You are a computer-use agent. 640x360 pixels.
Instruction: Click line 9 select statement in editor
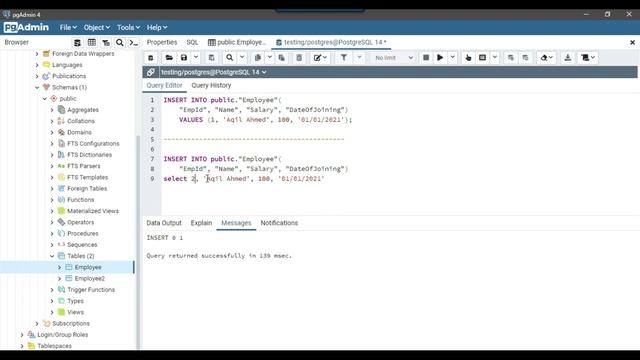[x=244, y=179]
